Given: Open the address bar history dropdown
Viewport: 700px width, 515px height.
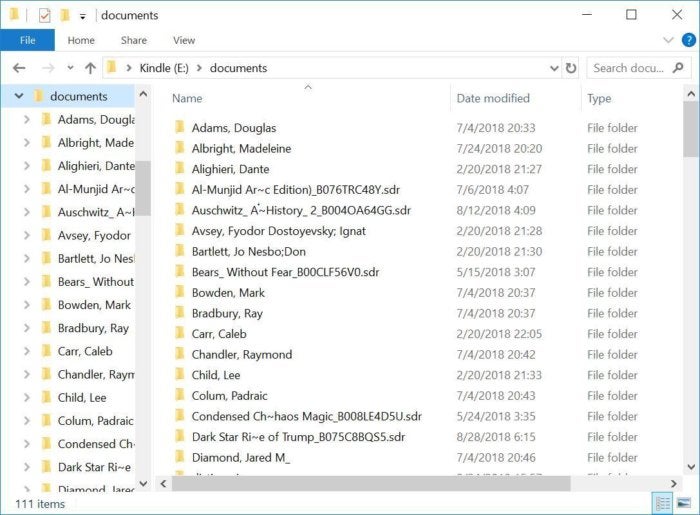Looking at the screenshot, I should [554, 68].
